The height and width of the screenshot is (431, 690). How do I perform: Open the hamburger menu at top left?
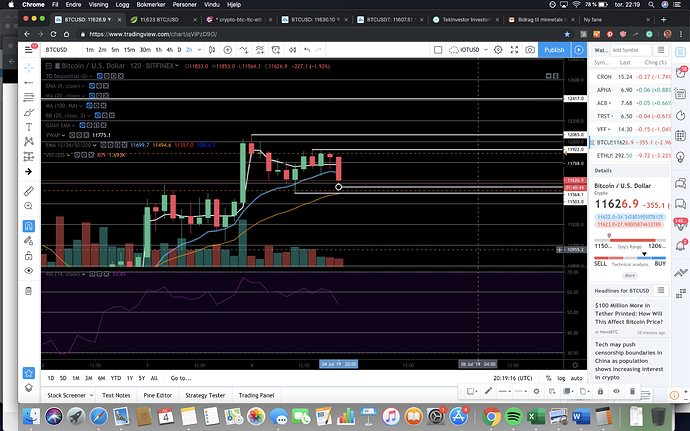click(29, 50)
